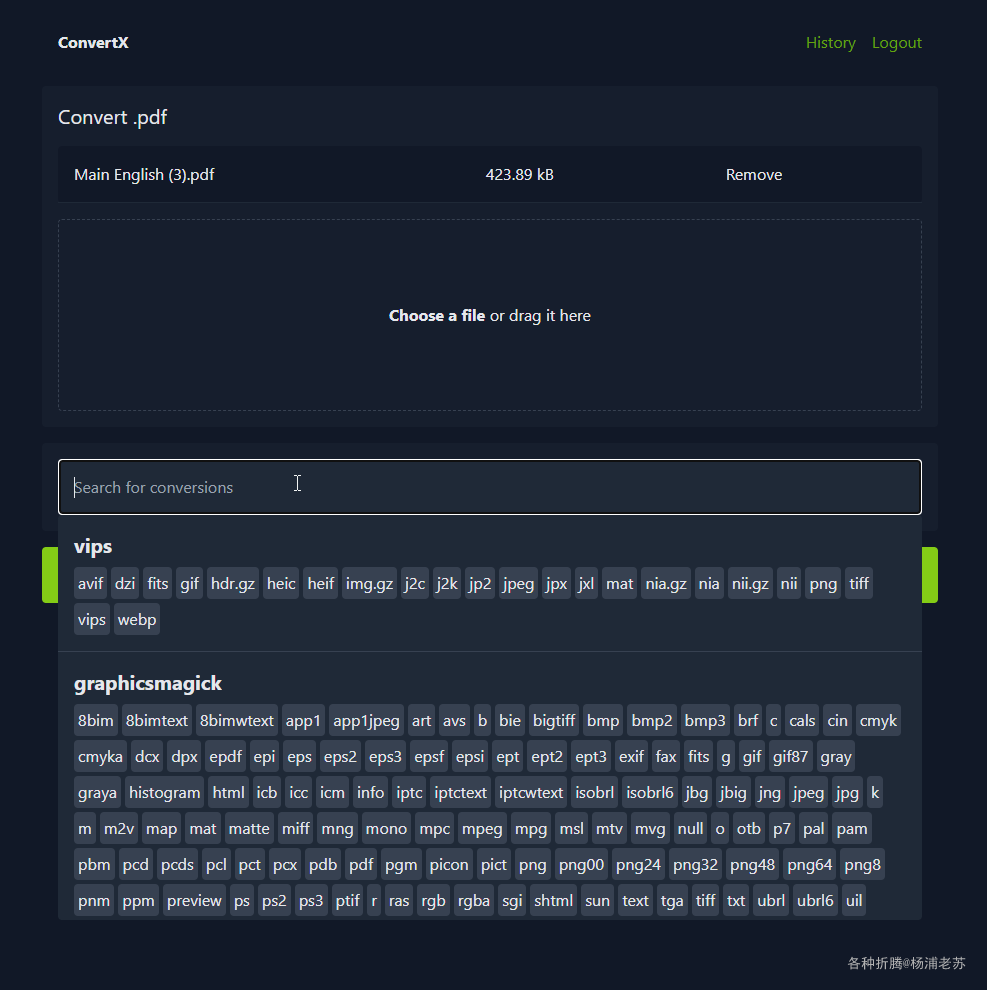The height and width of the screenshot is (990, 987).
Task: Choose the png24 conversion target
Action: 638,864
